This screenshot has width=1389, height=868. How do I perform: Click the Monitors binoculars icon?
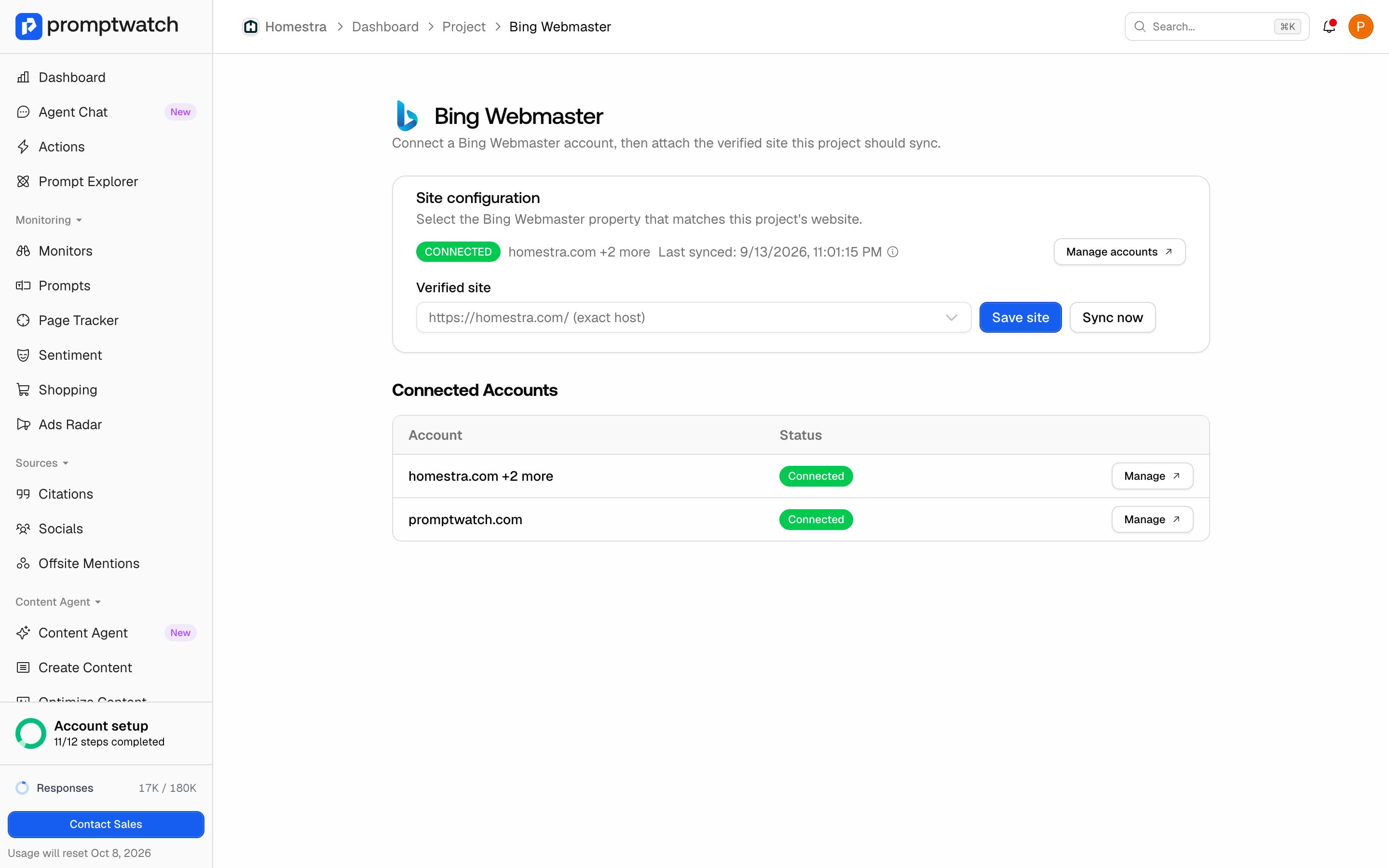pyautogui.click(x=23, y=251)
